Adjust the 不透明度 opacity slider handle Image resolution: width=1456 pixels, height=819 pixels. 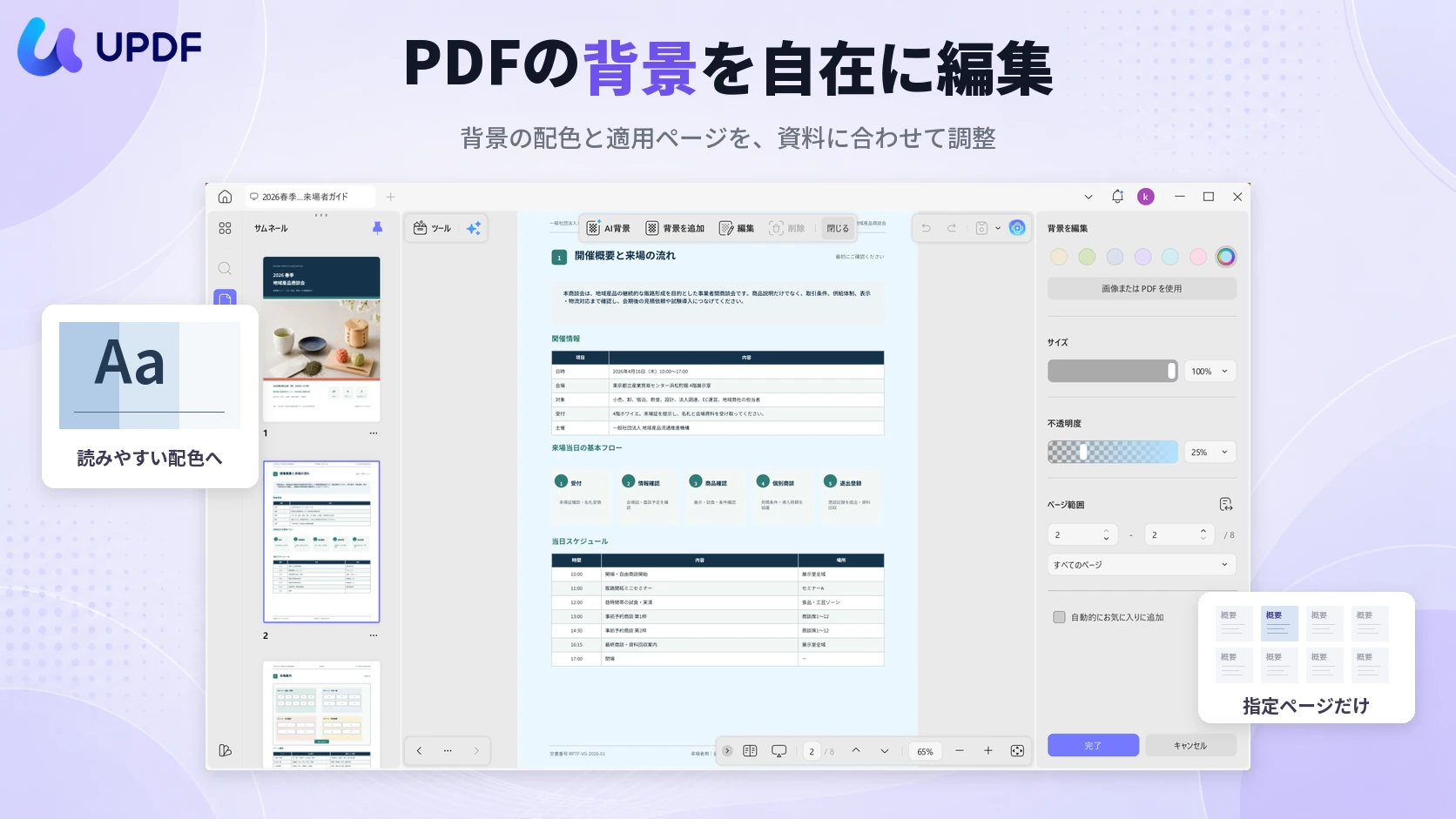tap(1083, 452)
